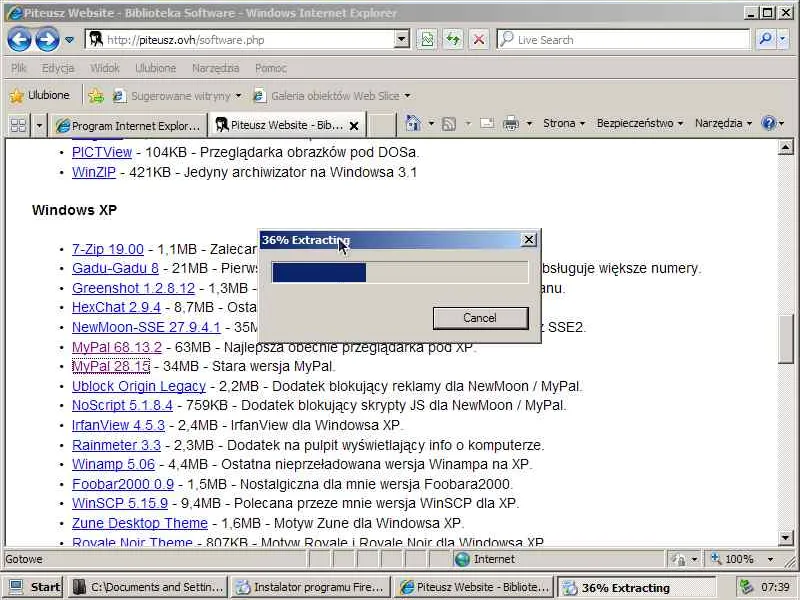800x600 pixels.
Task: Open the Ulubione menu in menu bar
Action: (x=156, y=68)
